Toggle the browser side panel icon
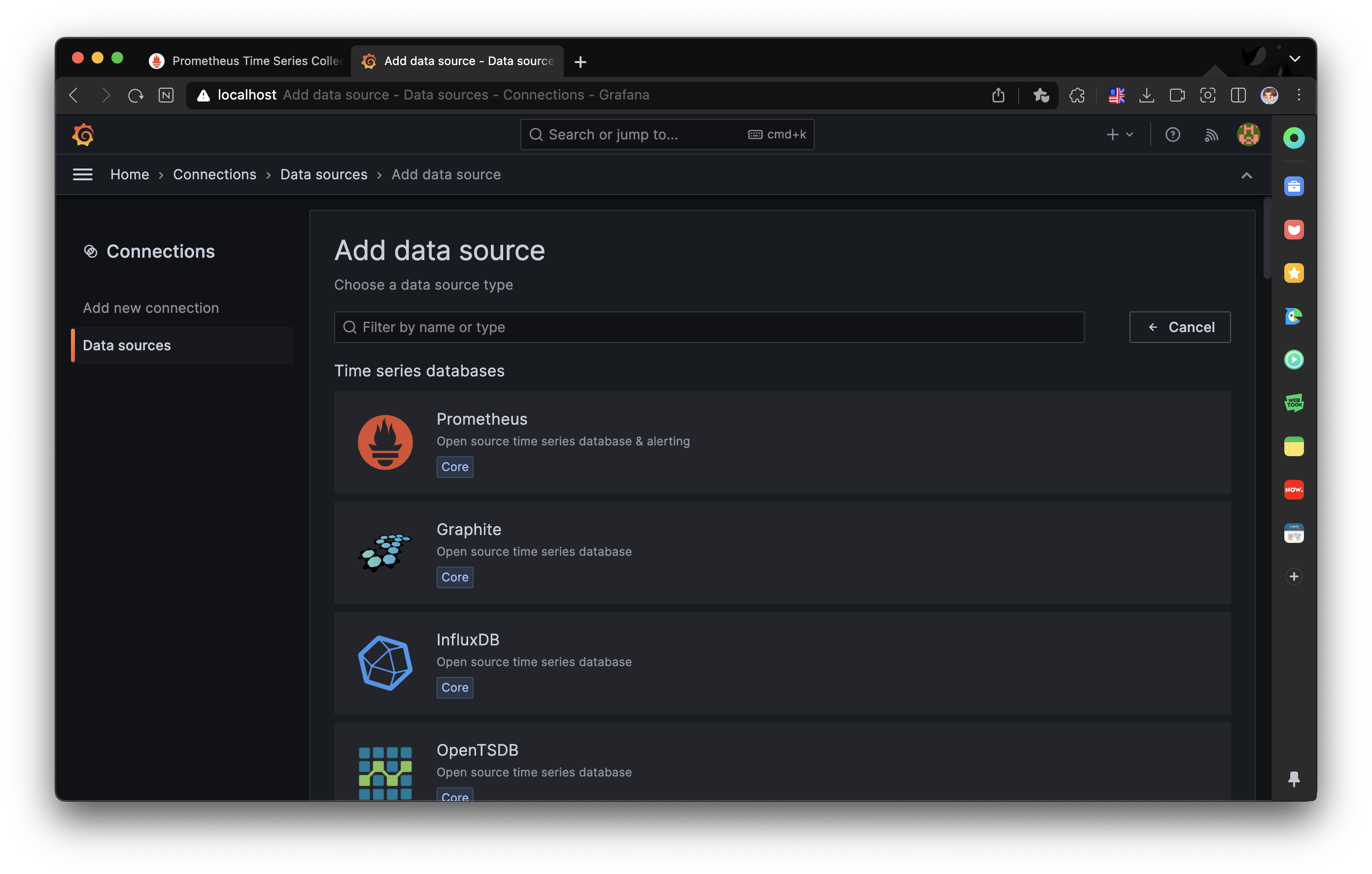Viewport: 1372px width, 874px height. 1238,95
